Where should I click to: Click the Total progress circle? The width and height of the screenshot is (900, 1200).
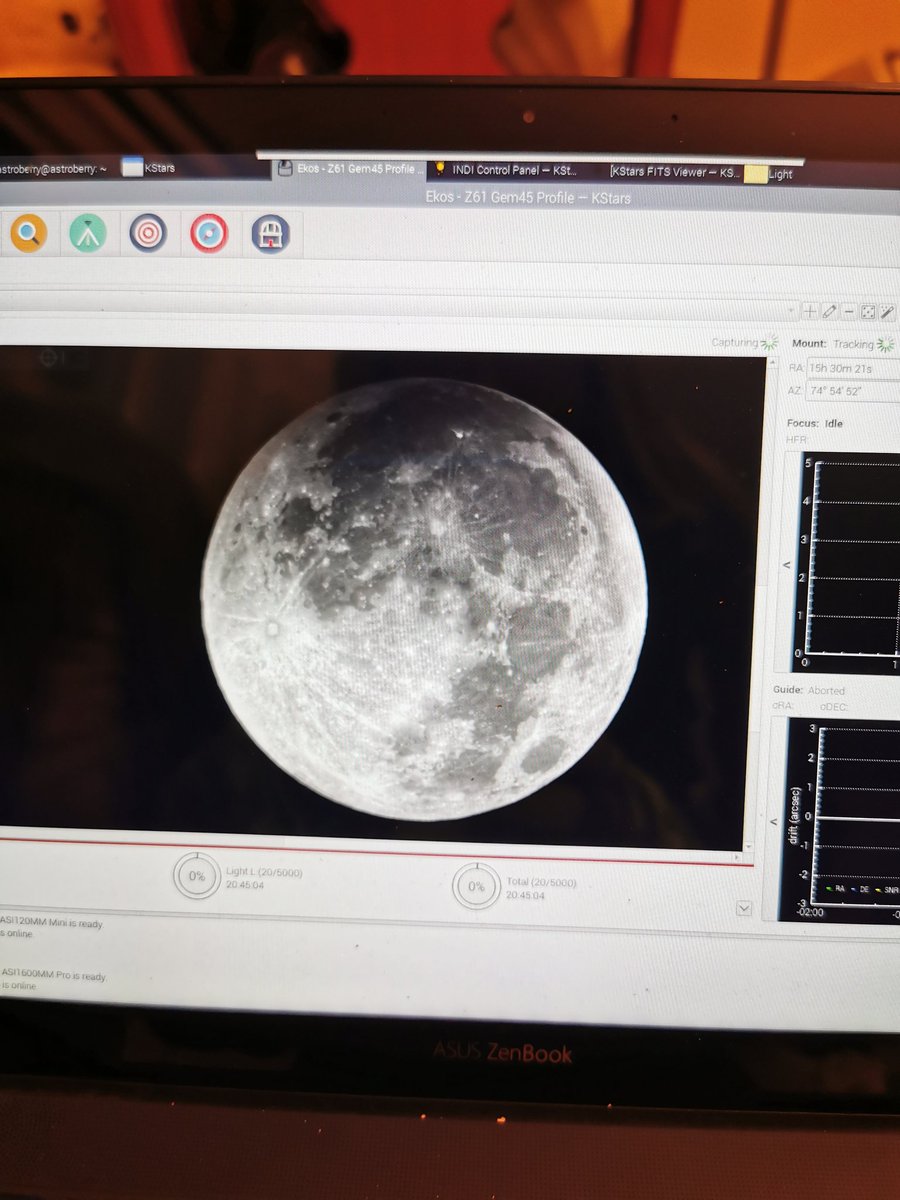coord(476,886)
